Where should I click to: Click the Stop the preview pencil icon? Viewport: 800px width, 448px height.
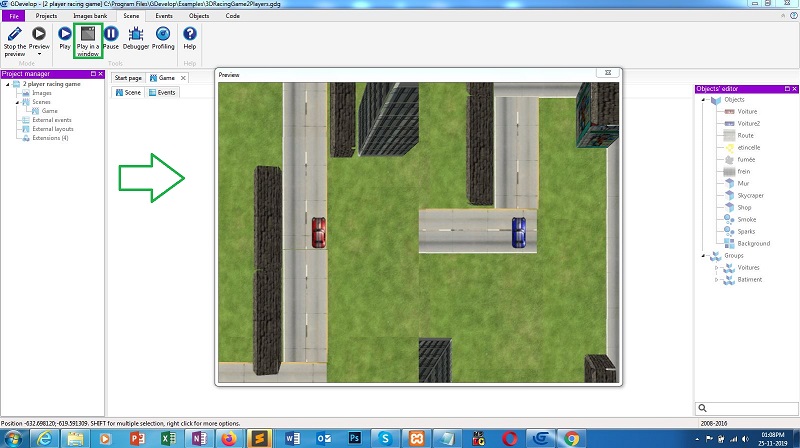pyautogui.click(x=14, y=34)
